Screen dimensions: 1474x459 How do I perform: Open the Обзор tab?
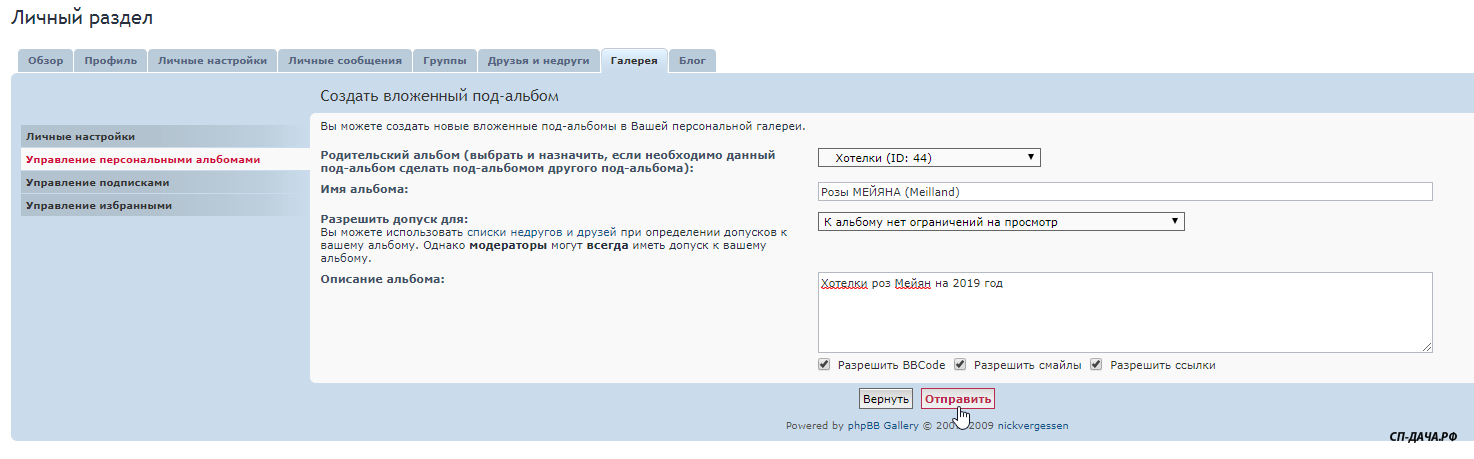pyautogui.click(x=45, y=61)
